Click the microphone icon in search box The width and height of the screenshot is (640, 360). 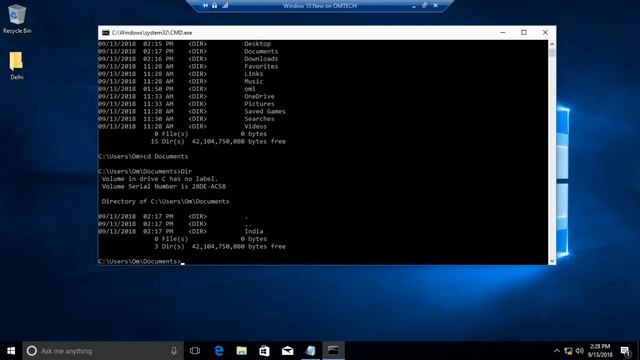pyautogui.click(x=174, y=351)
